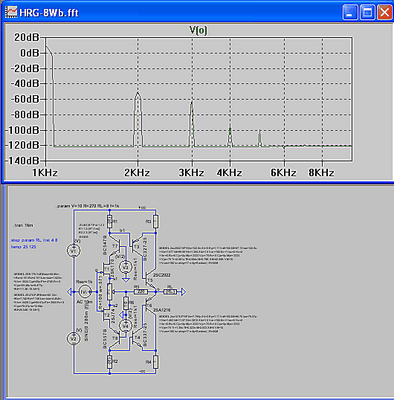394x400 pixels.
Task: Click the V3 voltage source symbol
Action: click(125, 266)
